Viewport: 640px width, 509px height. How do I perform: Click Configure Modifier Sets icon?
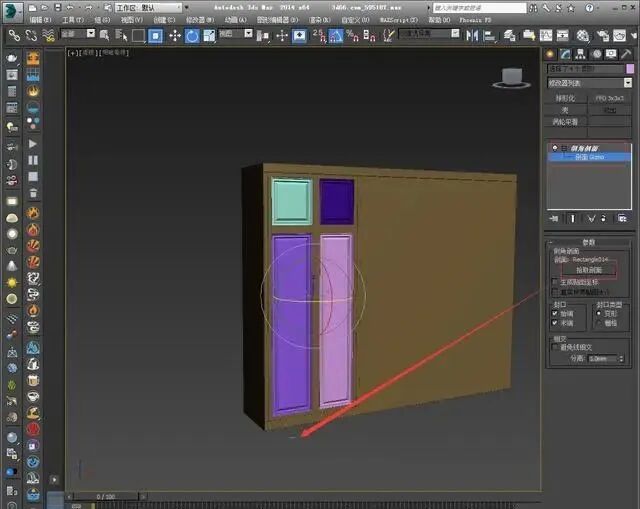pyautogui.click(x=622, y=219)
